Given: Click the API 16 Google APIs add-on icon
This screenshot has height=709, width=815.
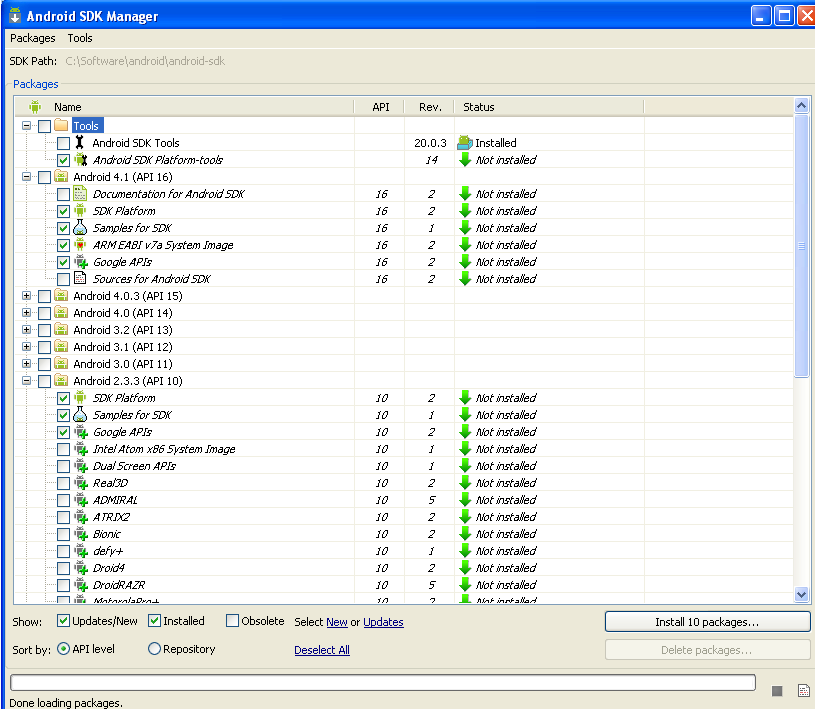Looking at the screenshot, I should pyautogui.click(x=81, y=261).
